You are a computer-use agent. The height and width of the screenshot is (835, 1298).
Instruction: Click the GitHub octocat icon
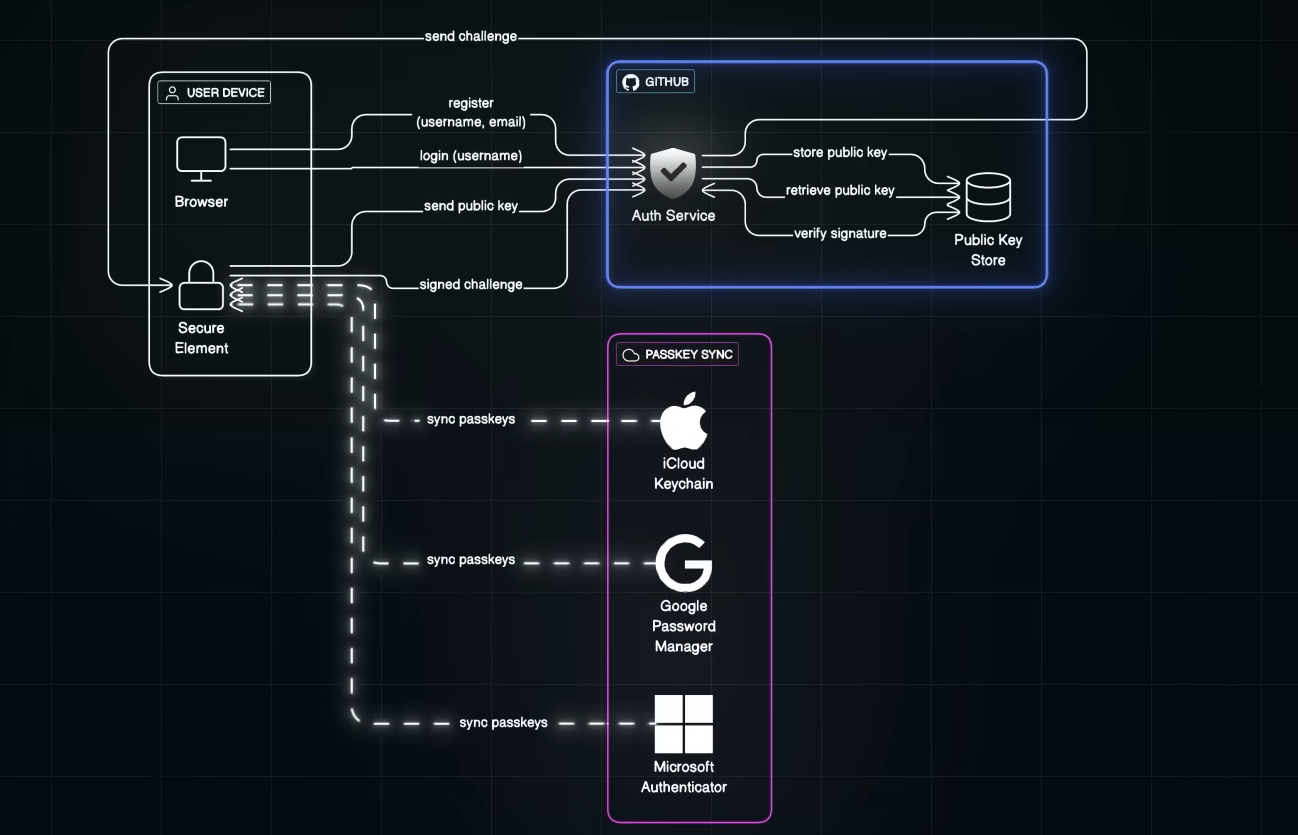(x=630, y=82)
